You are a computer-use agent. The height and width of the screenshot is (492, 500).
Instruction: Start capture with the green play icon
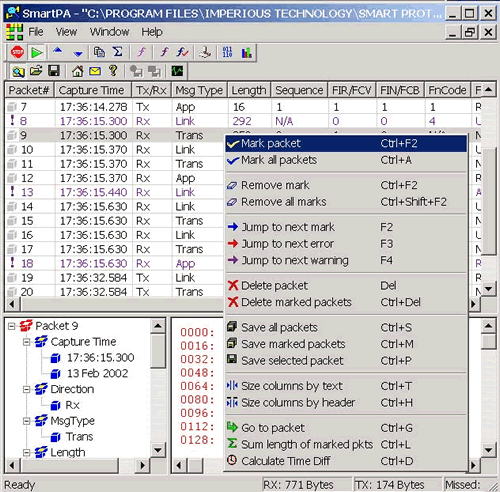(x=36, y=52)
